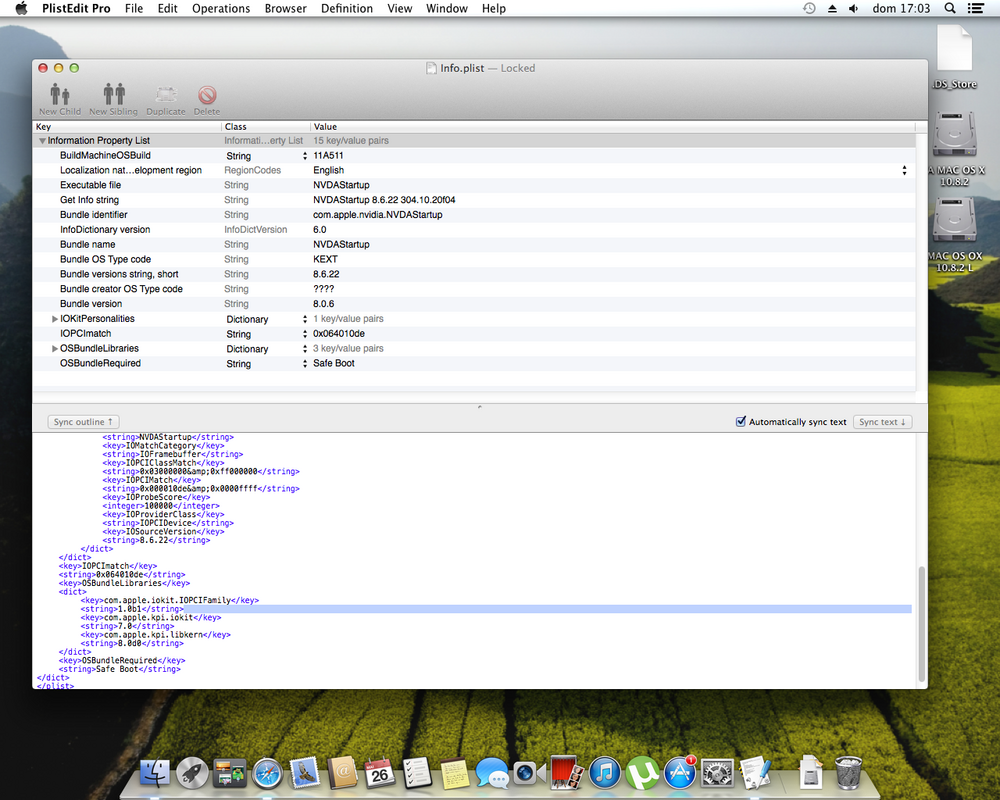Viewport: 1000px width, 800px height.
Task: Click the Sync text button
Action: 882,422
